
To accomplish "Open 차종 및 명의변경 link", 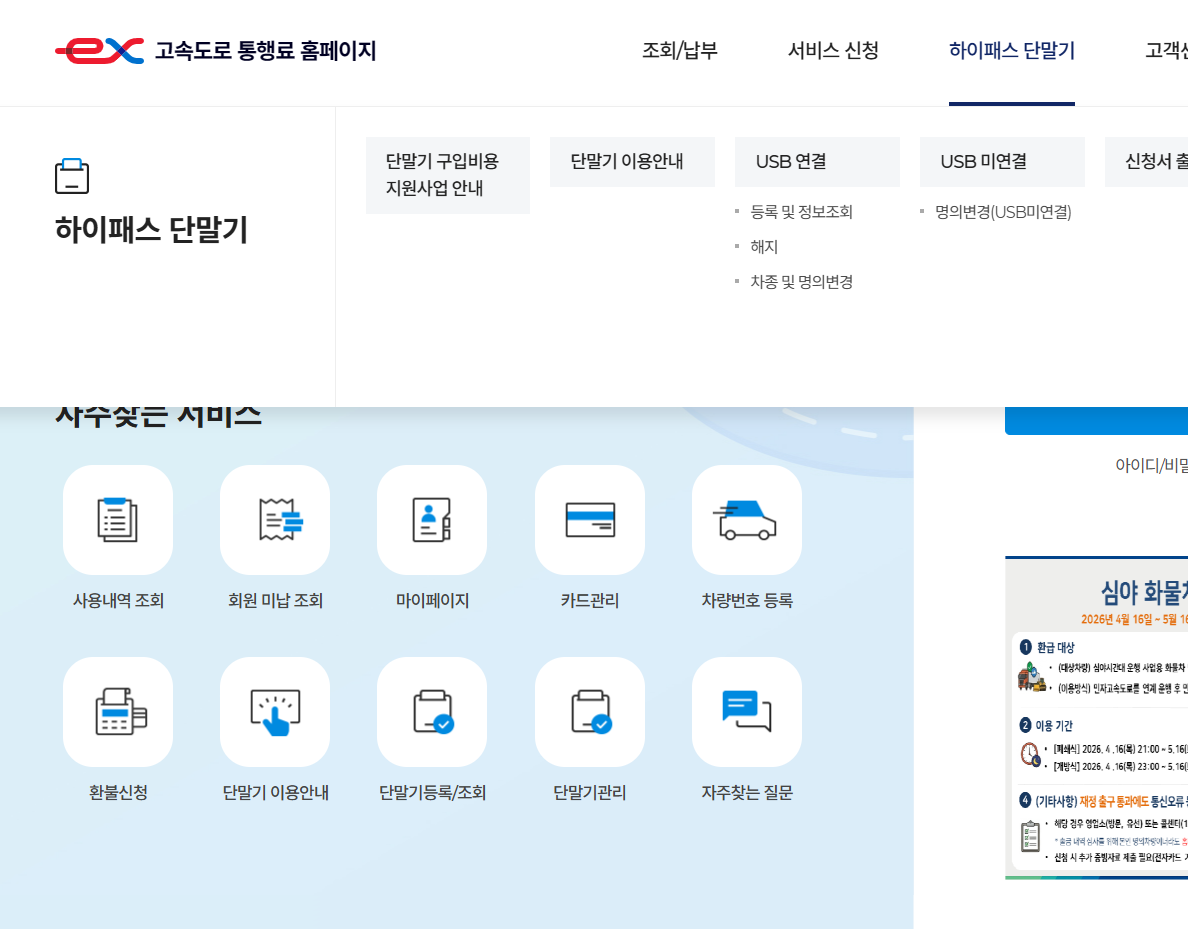I will [x=802, y=282].
